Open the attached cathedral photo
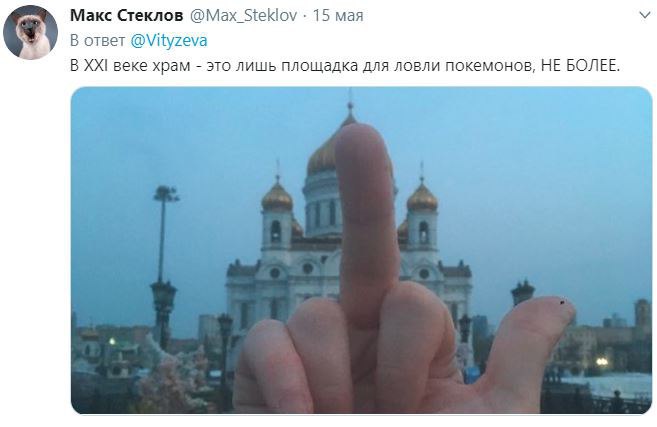657x427 pixels. click(x=362, y=250)
